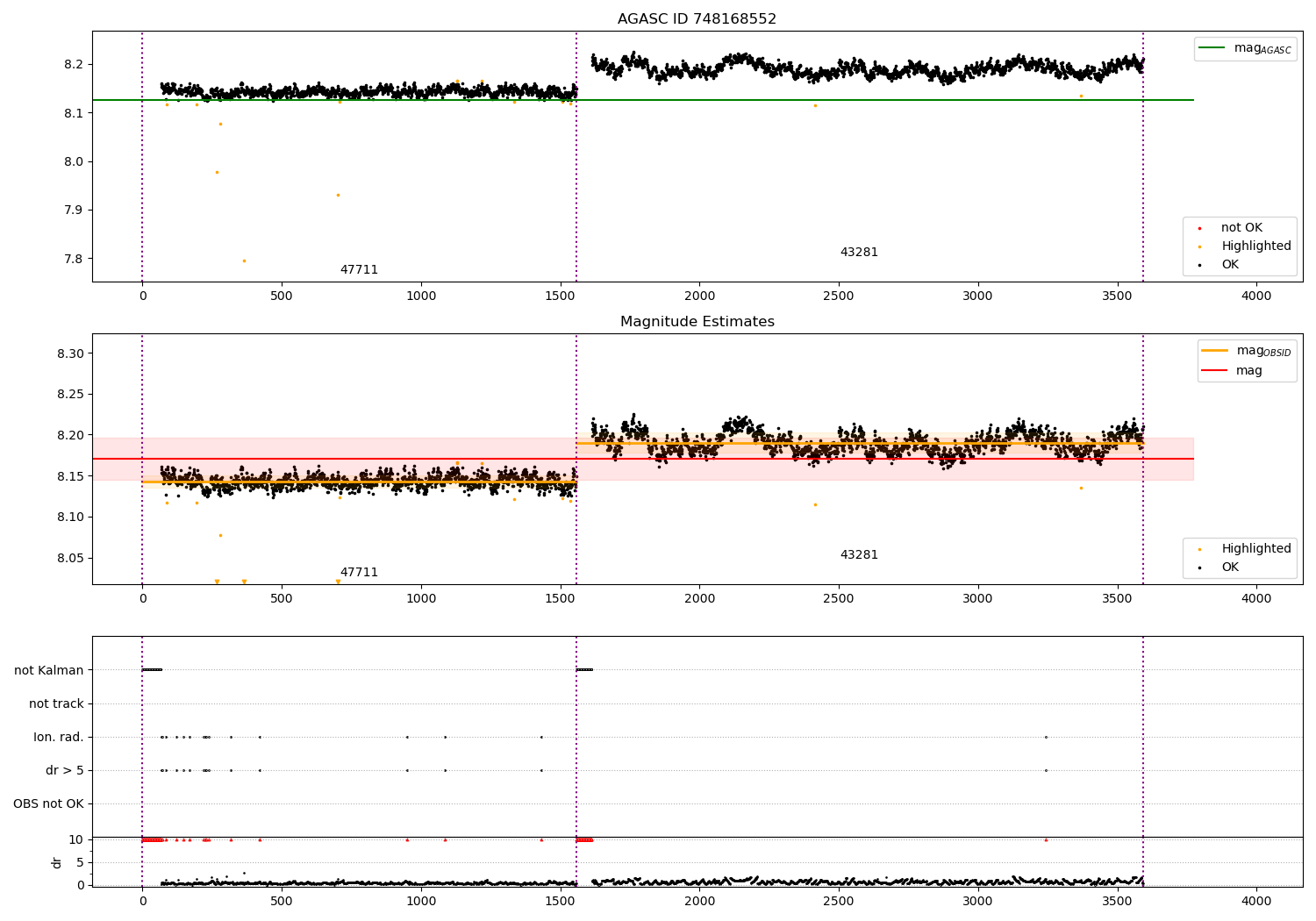Click the 'not track' row label
The height and width of the screenshot is (921, 1316).
pos(56,704)
